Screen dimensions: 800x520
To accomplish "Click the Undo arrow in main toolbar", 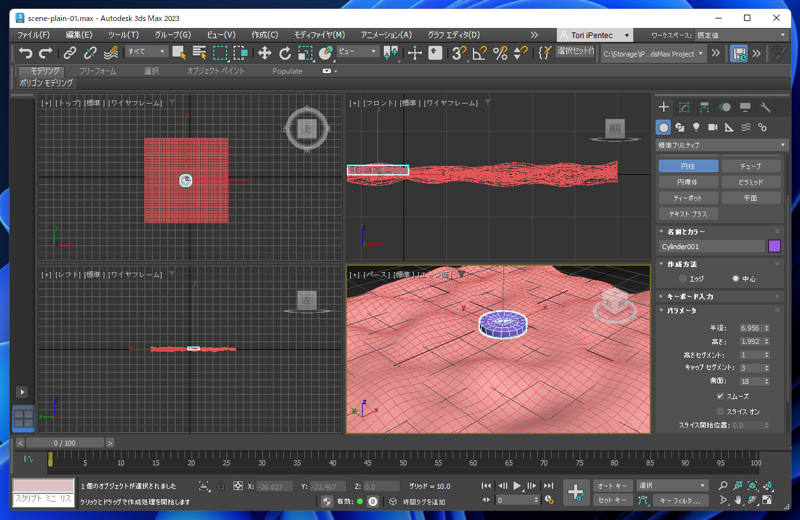I will (x=25, y=53).
